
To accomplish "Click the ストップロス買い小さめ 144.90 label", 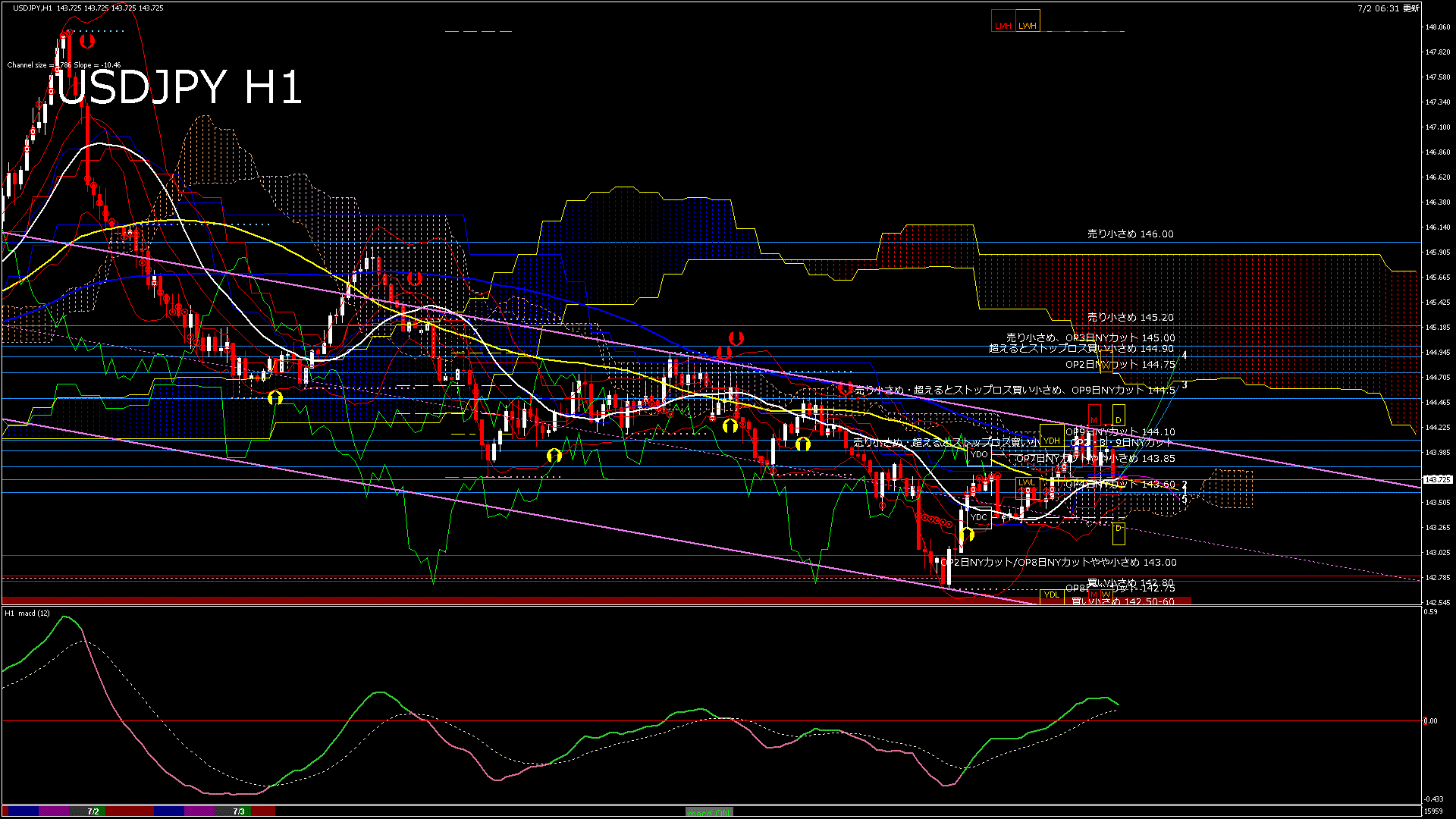I will point(1100,349).
